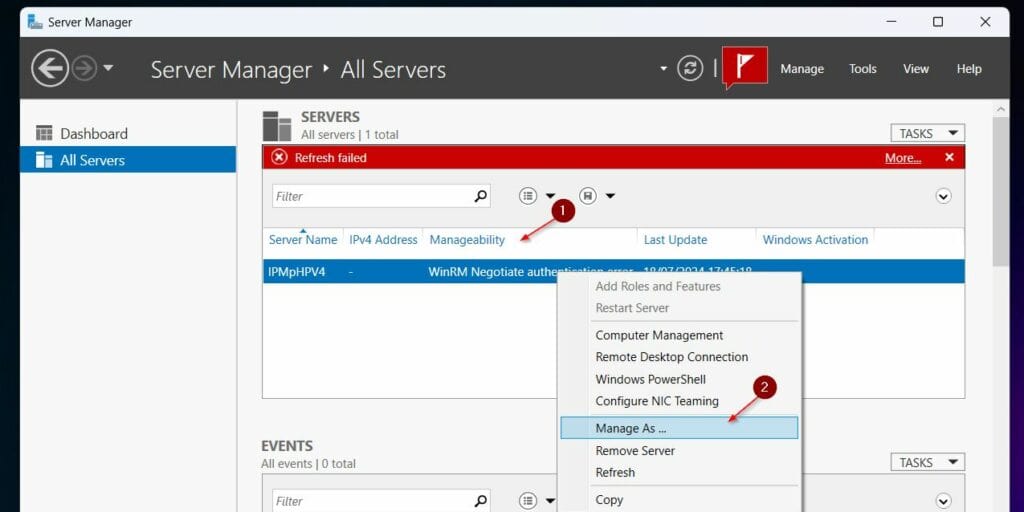Choose Remove Server from context menu
Screen dimensions: 1024x512
[635, 451]
